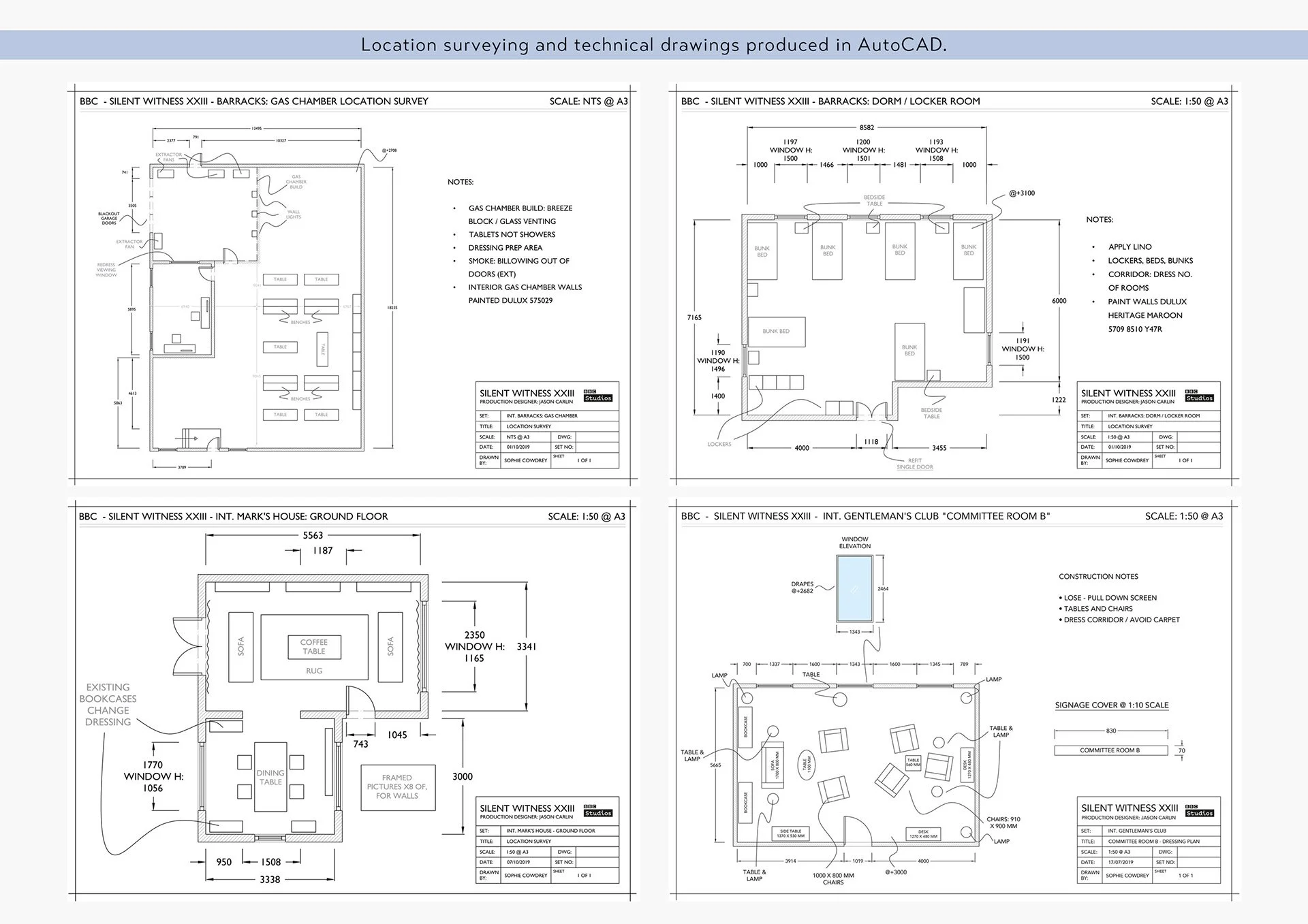Click the 'EXTRACTOR FANS' annotation
The image size is (1308, 924).
(168, 157)
